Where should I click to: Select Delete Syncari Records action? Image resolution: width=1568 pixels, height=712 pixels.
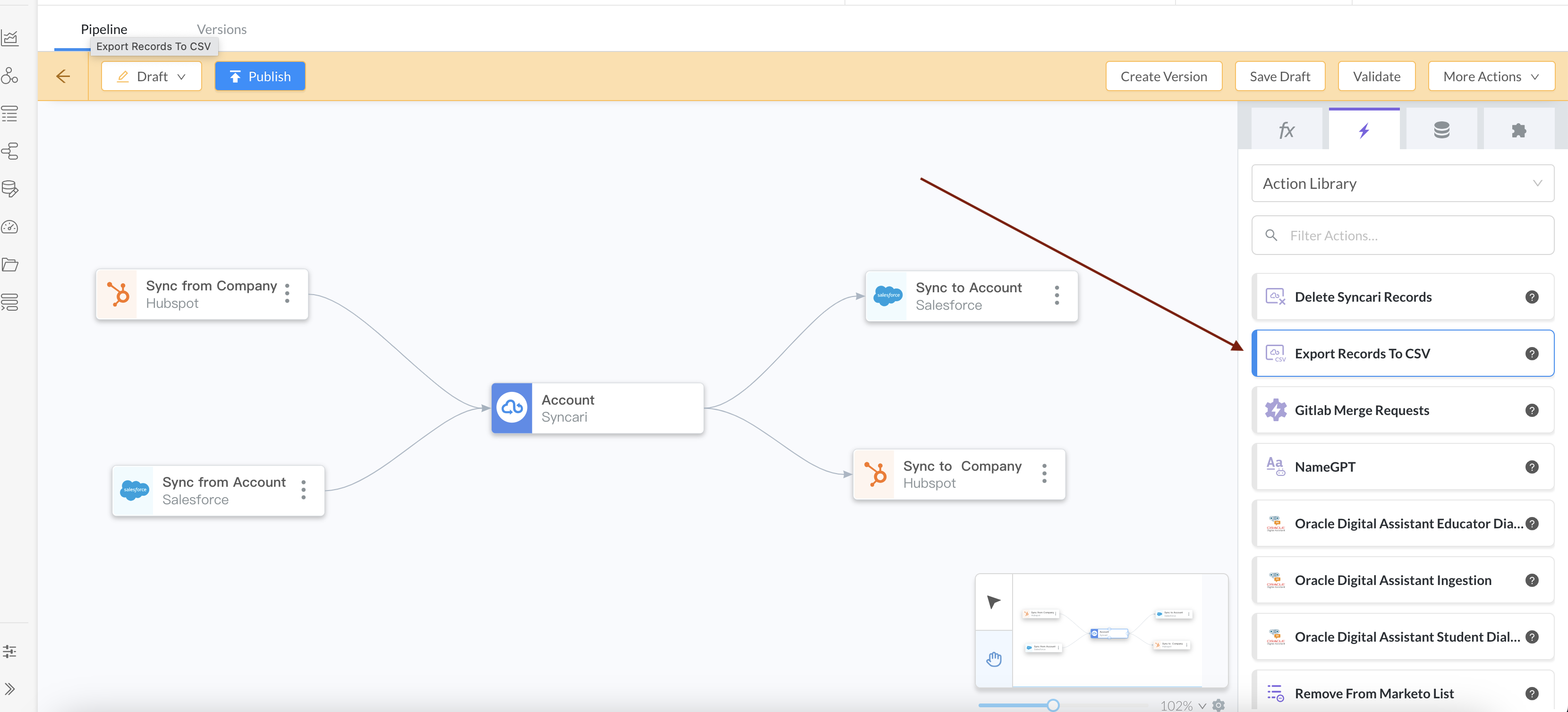pyautogui.click(x=1402, y=297)
